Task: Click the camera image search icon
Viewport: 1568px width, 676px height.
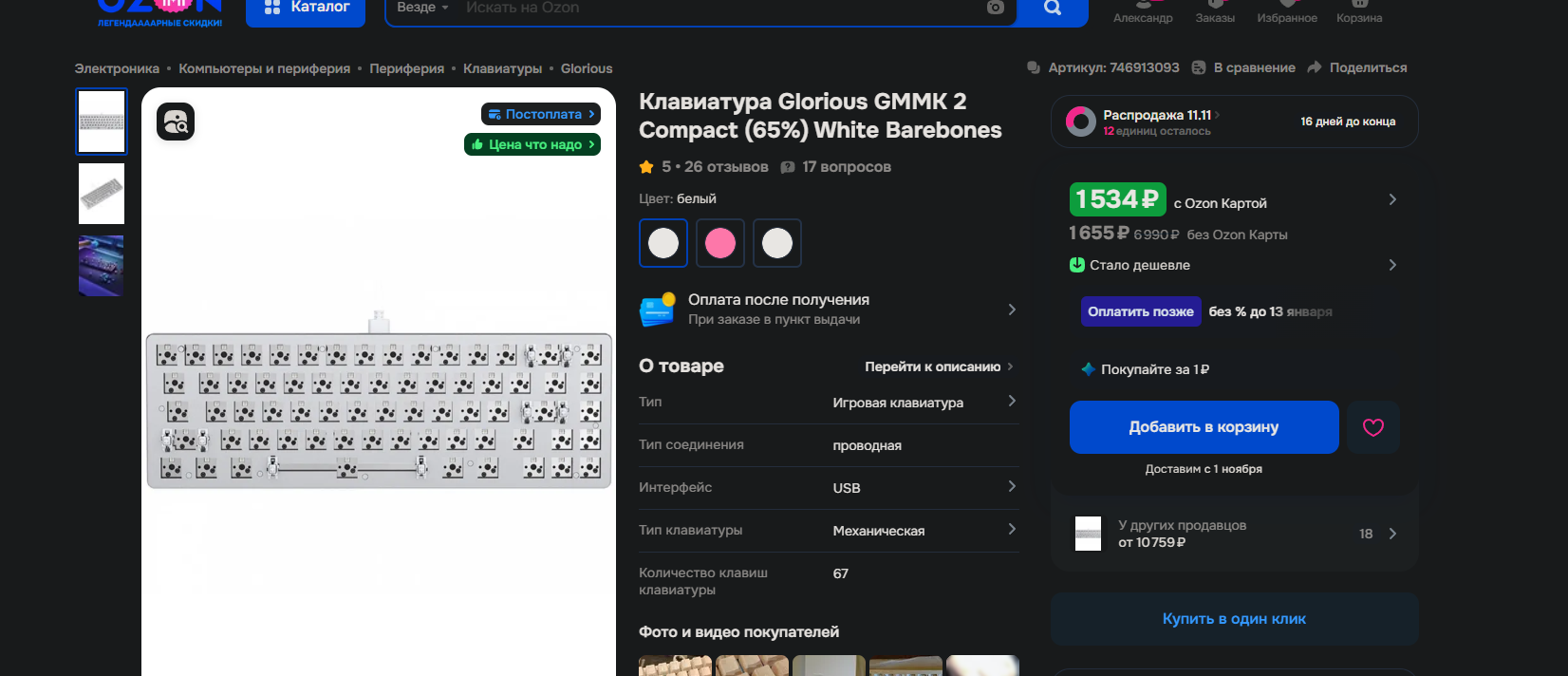Action: pyautogui.click(x=995, y=8)
